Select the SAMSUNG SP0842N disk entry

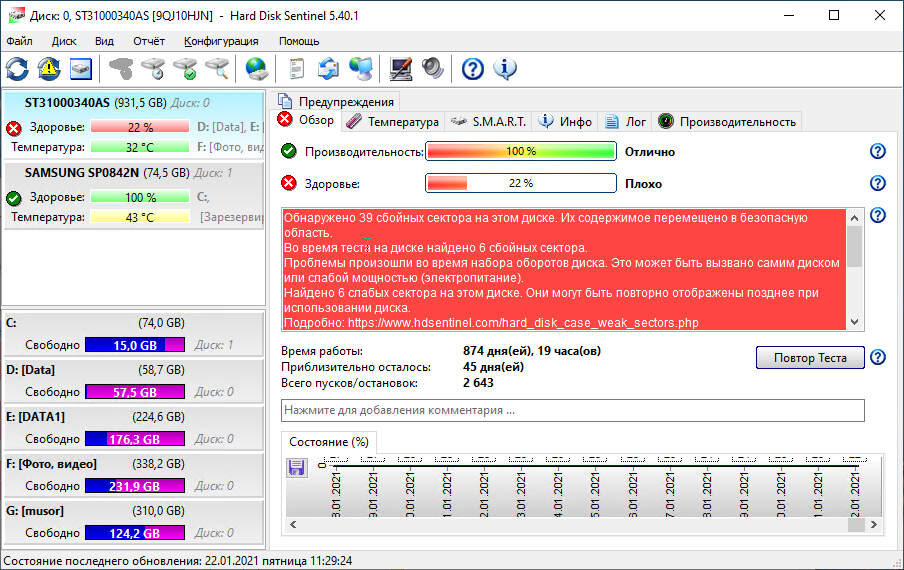134,195
